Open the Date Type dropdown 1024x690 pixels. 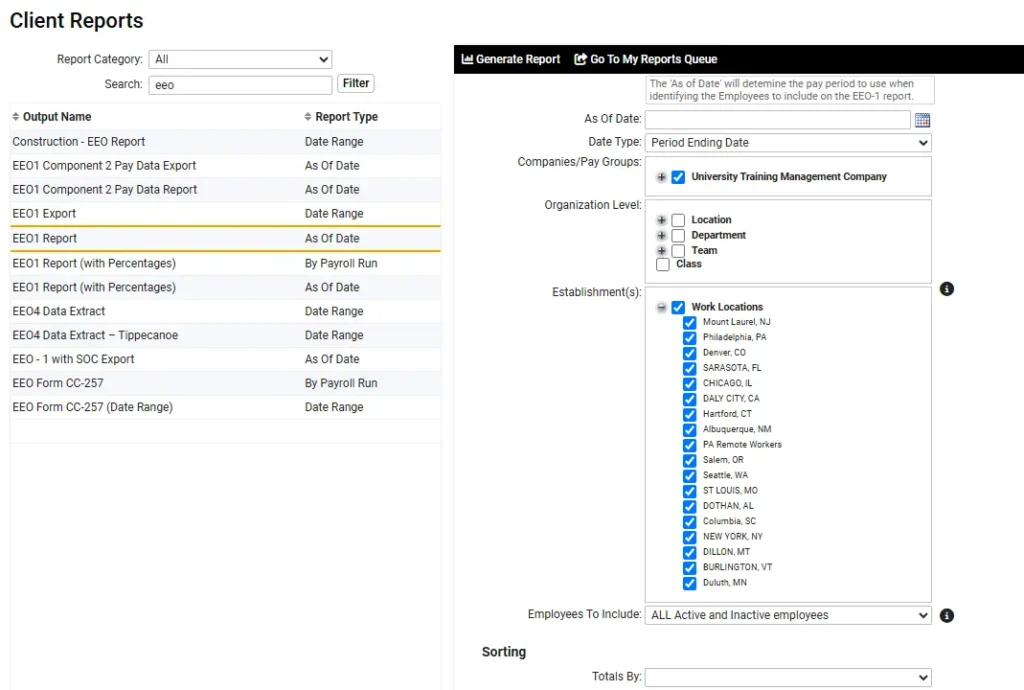788,142
